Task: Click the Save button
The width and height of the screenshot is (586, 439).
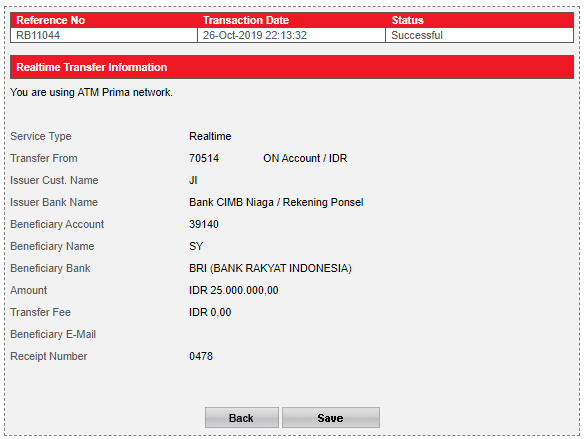Action: click(x=331, y=417)
